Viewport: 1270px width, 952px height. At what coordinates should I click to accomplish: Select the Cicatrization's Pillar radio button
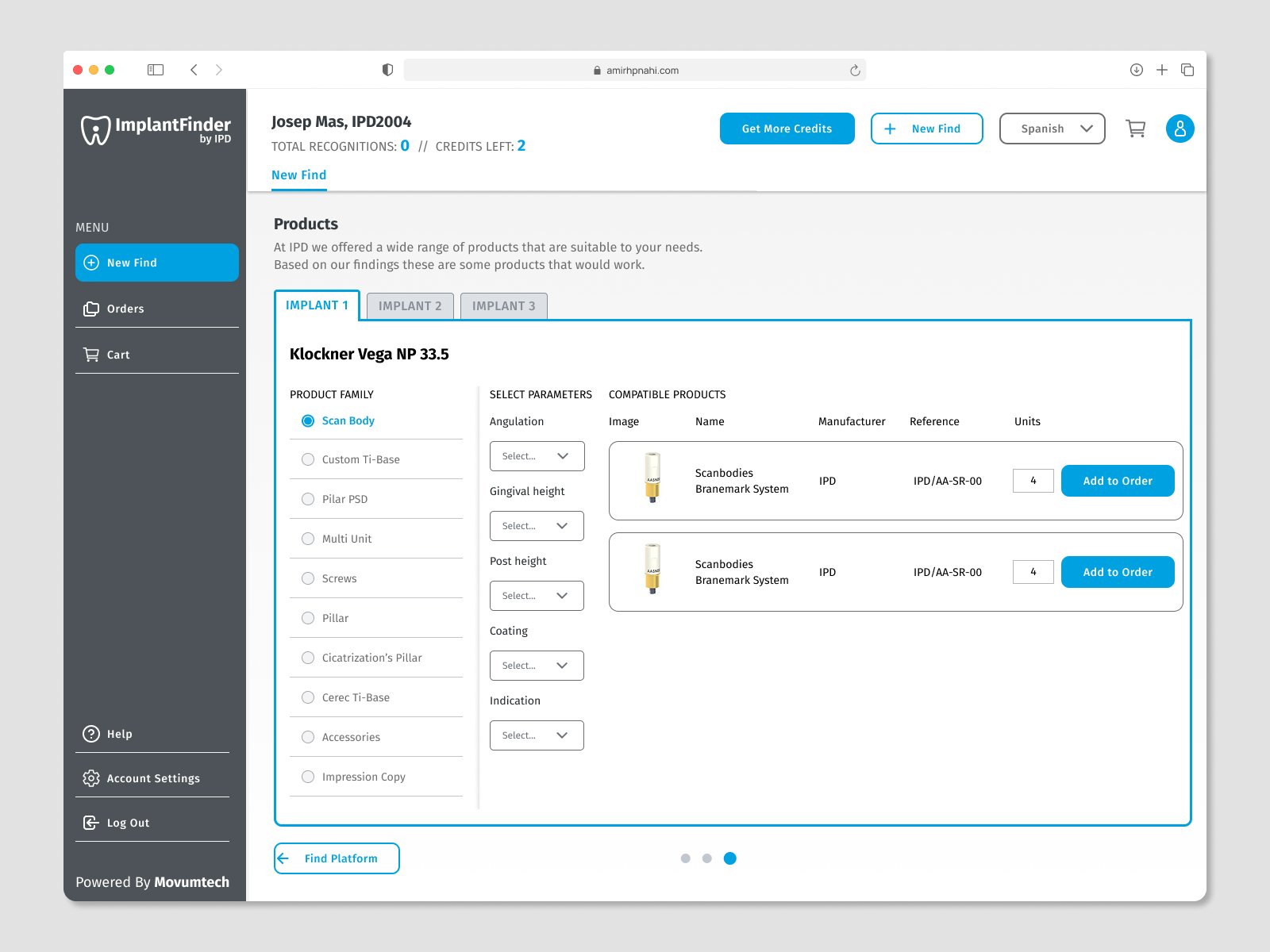(308, 658)
